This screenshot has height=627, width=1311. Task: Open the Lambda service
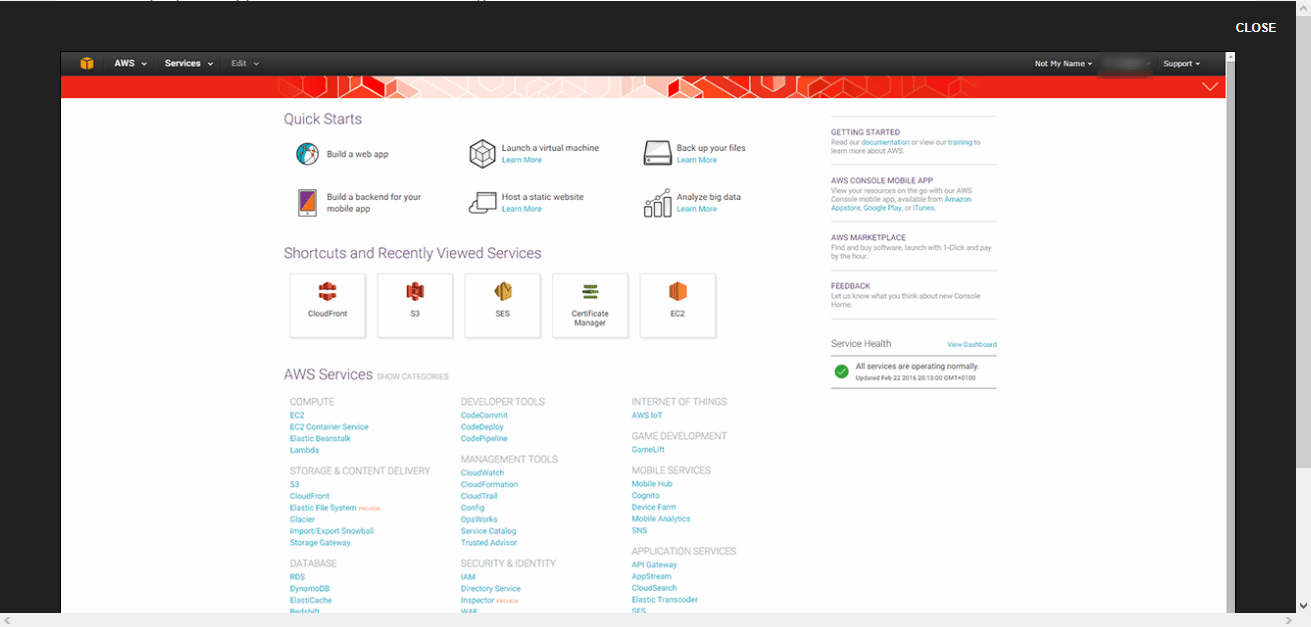[x=304, y=451]
